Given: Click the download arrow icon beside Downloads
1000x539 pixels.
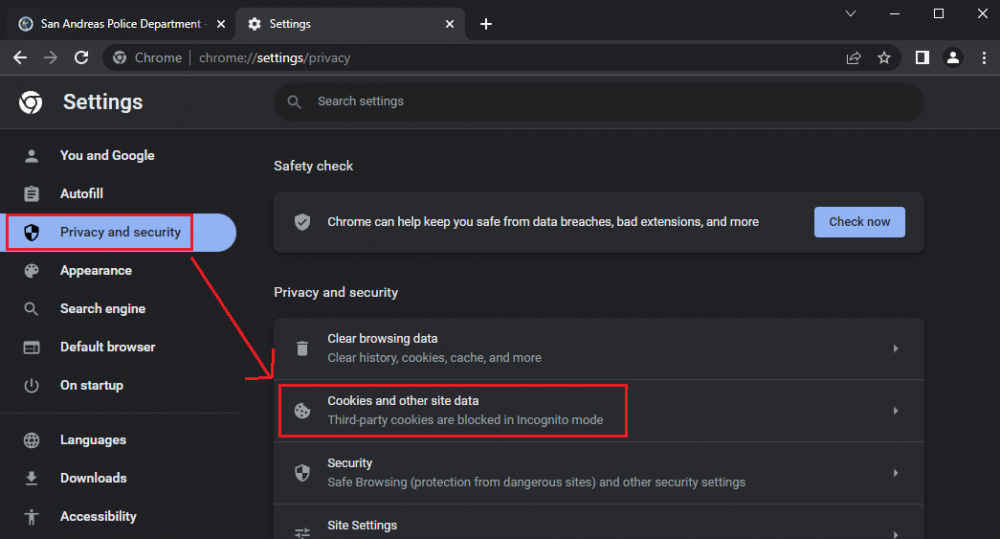Looking at the screenshot, I should (31, 478).
